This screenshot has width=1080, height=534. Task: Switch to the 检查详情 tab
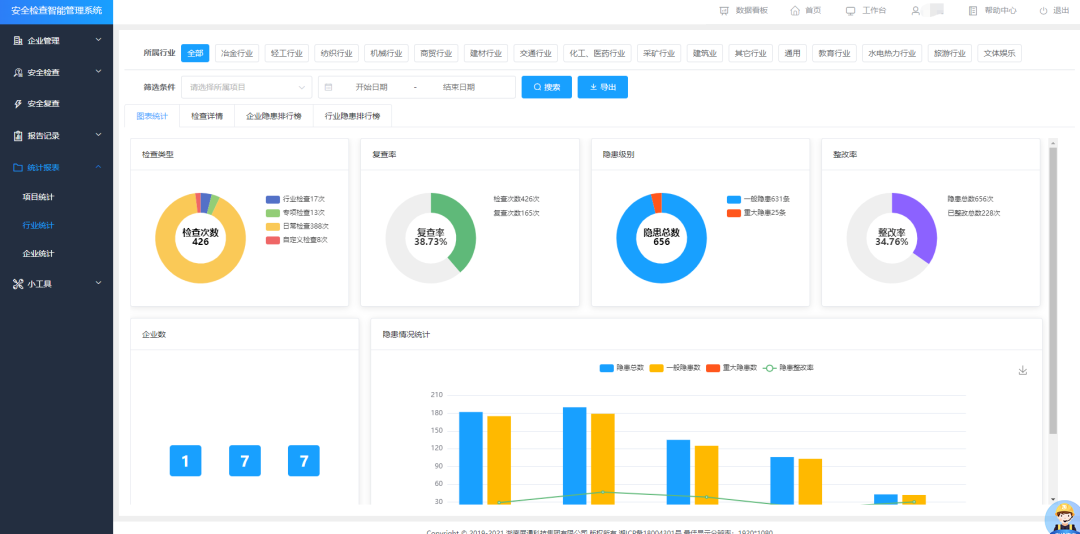tap(207, 116)
